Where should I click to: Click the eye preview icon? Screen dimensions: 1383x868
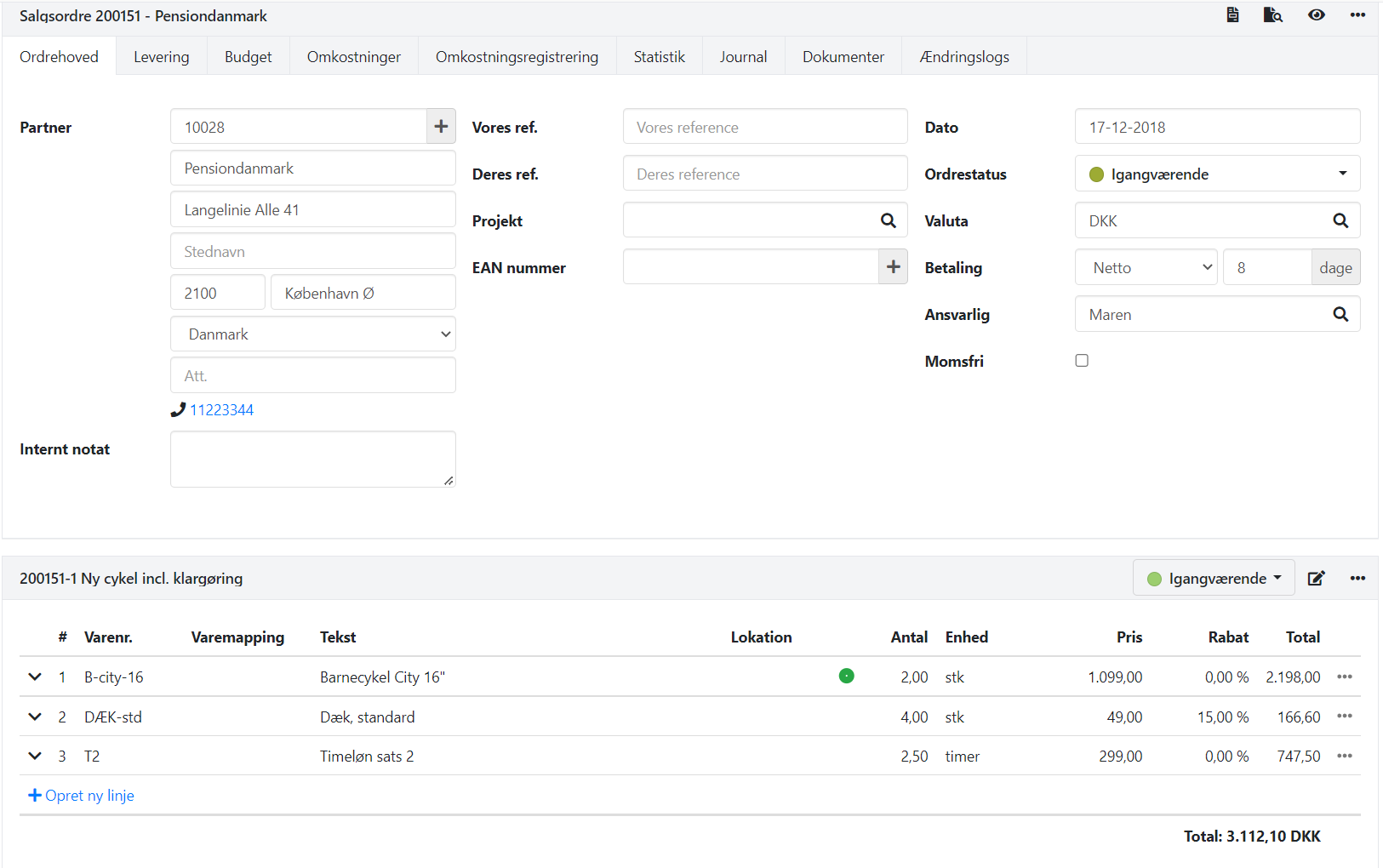(1316, 15)
